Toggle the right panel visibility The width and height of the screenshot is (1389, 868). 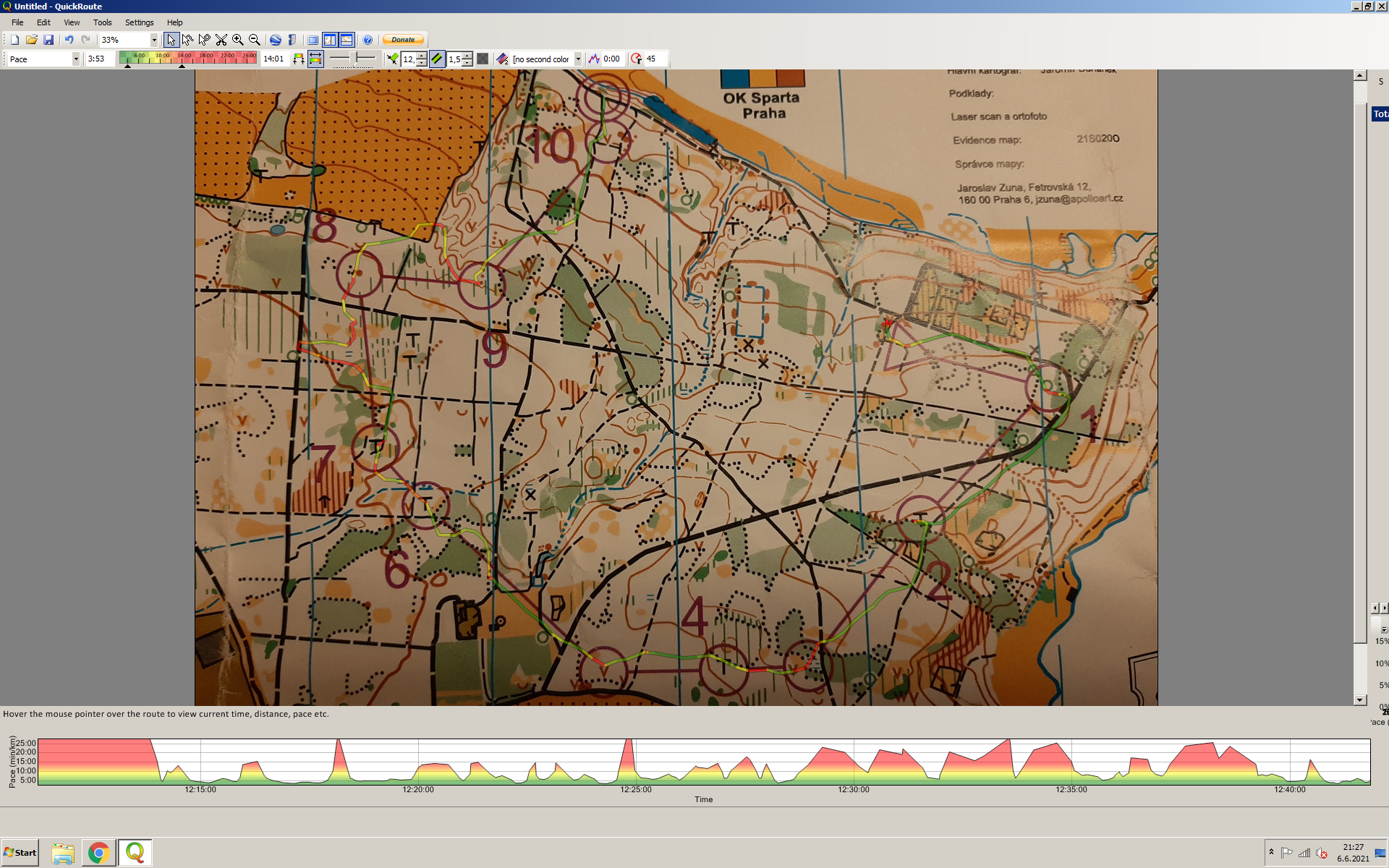(330, 40)
